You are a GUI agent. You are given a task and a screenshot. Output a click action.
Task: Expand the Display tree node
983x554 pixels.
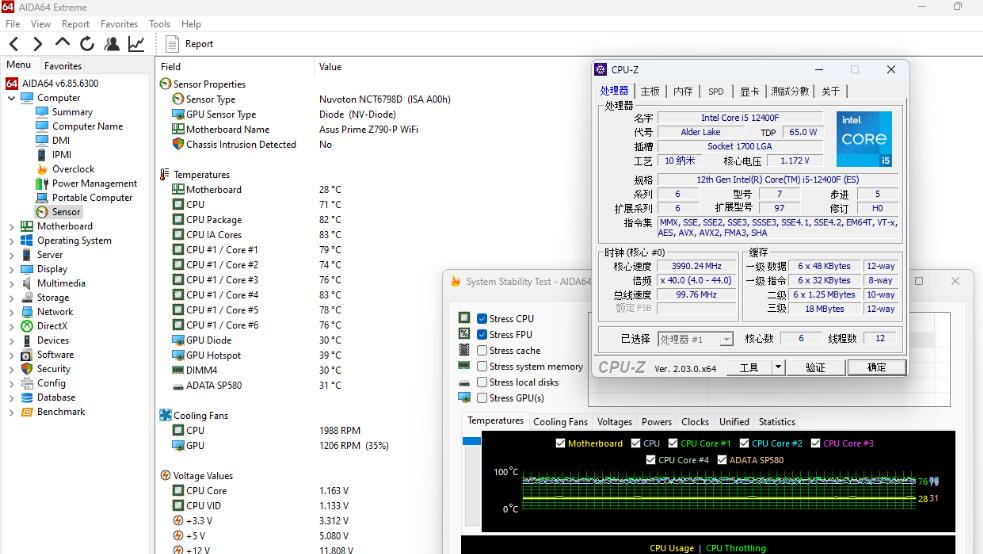11,269
